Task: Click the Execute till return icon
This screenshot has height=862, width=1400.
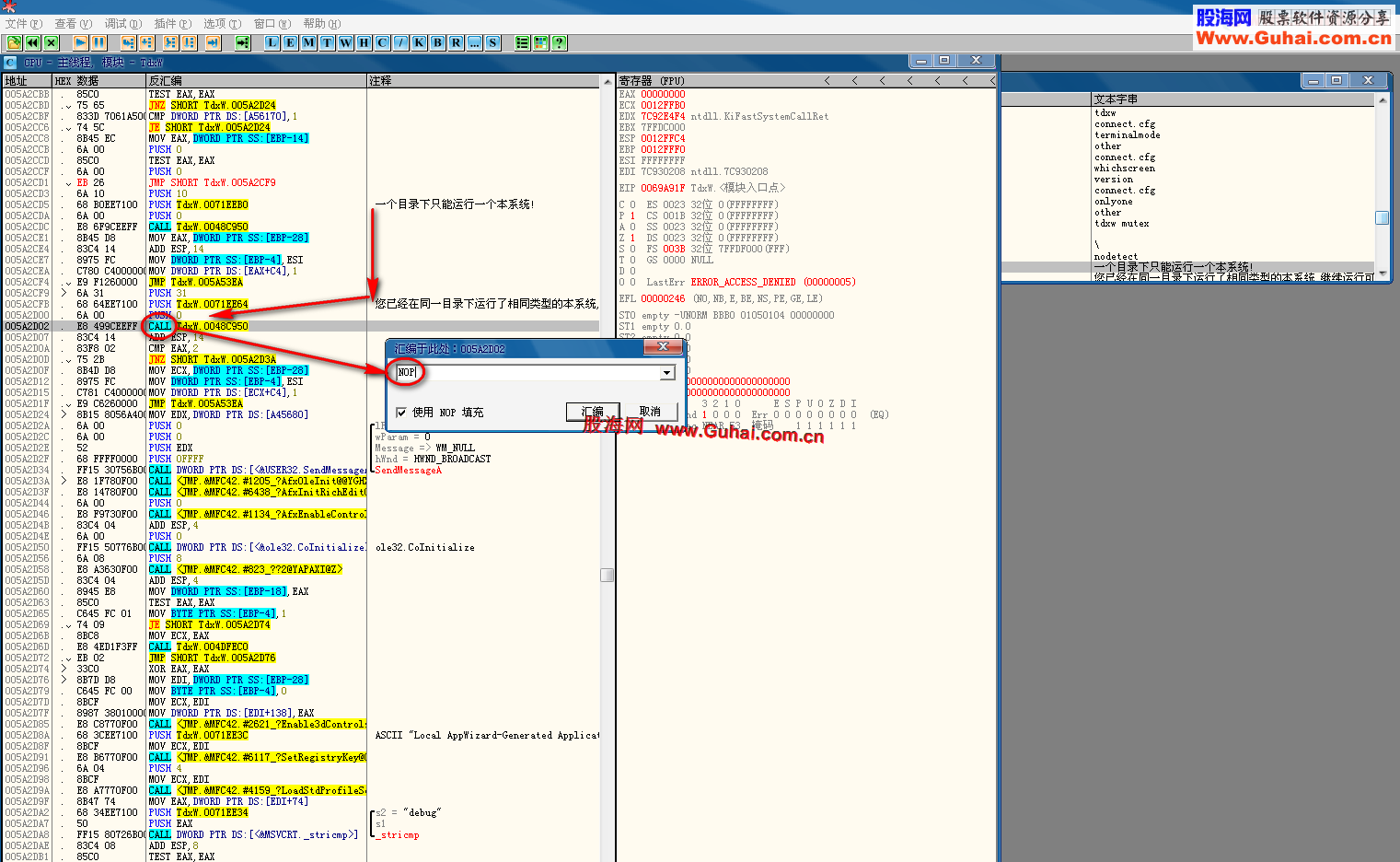Action: click(213, 42)
